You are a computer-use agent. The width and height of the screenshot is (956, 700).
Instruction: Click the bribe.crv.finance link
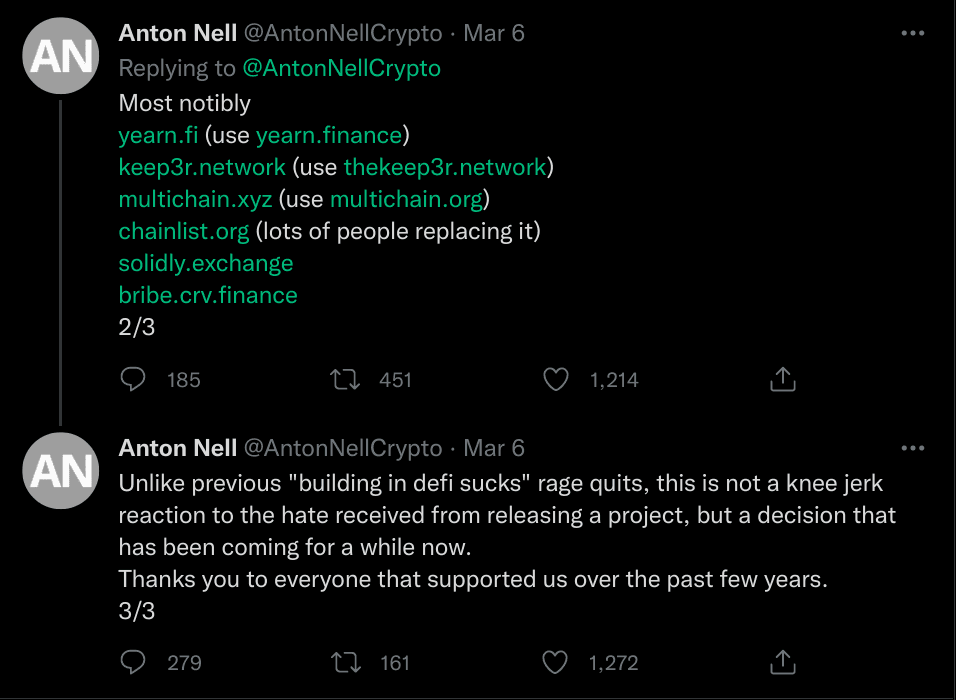(208, 295)
